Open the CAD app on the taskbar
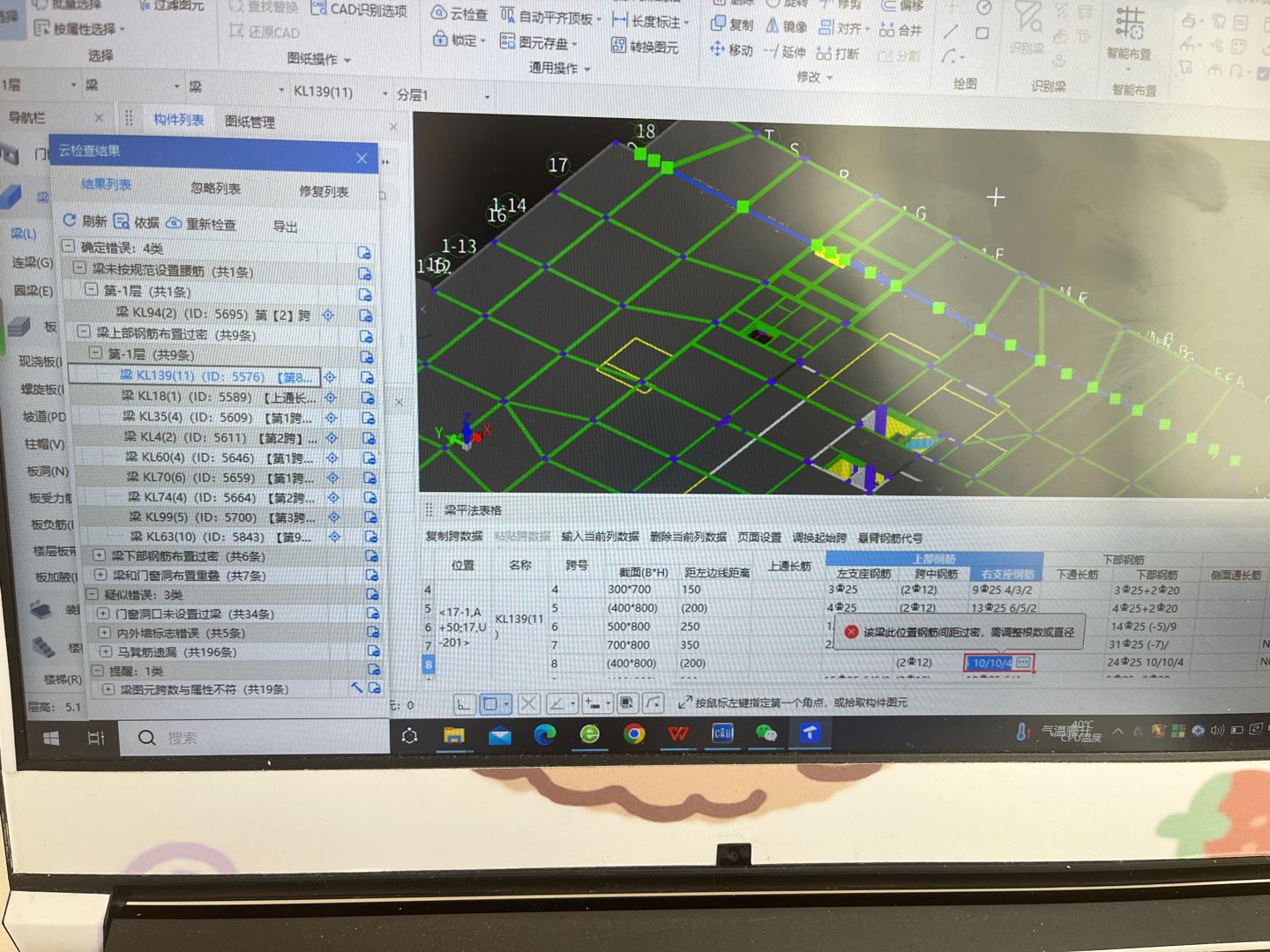Viewport: 1270px width, 952px height. click(722, 733)
